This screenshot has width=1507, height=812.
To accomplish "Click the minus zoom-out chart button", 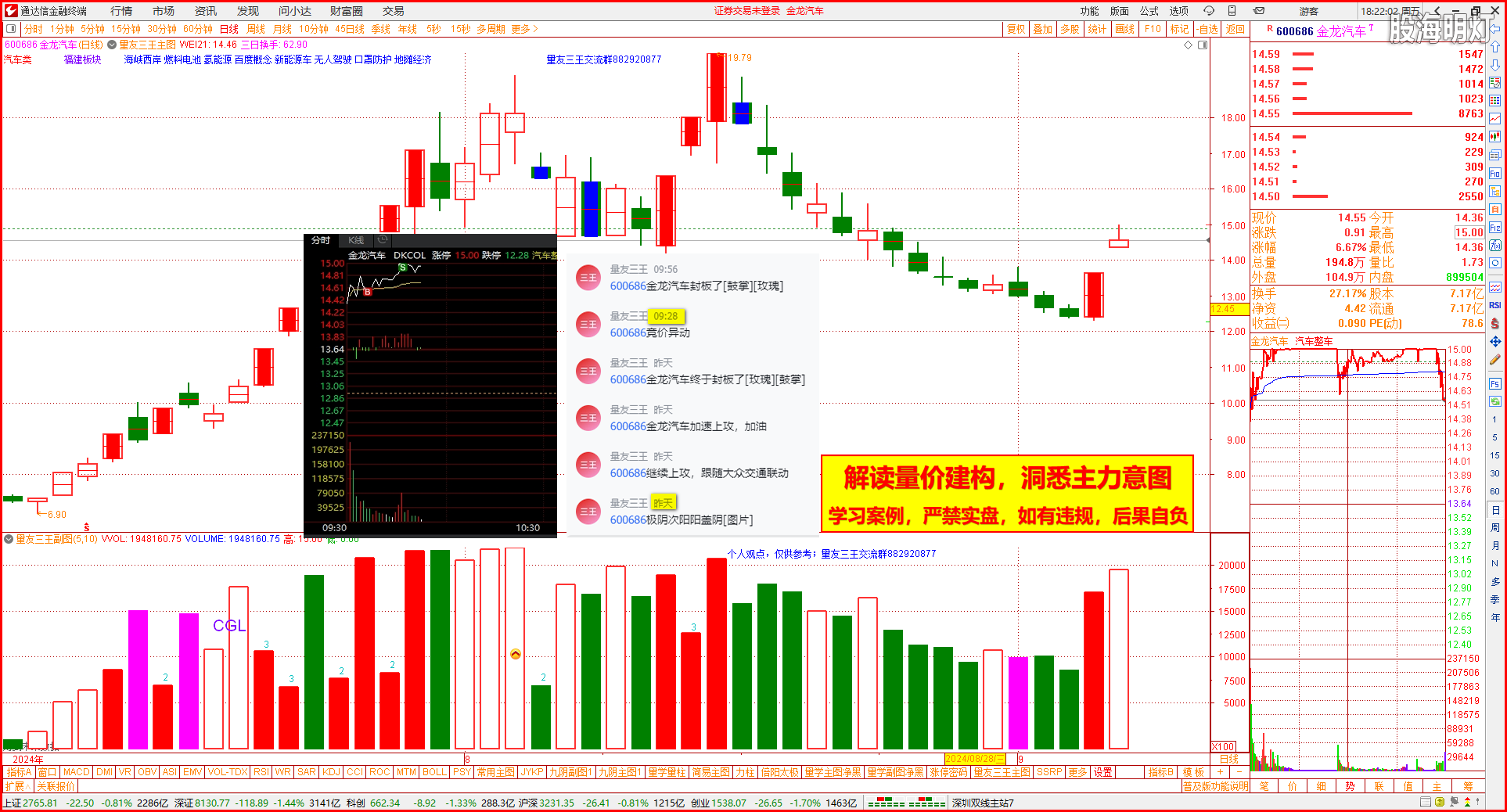I will [1239, 772].
